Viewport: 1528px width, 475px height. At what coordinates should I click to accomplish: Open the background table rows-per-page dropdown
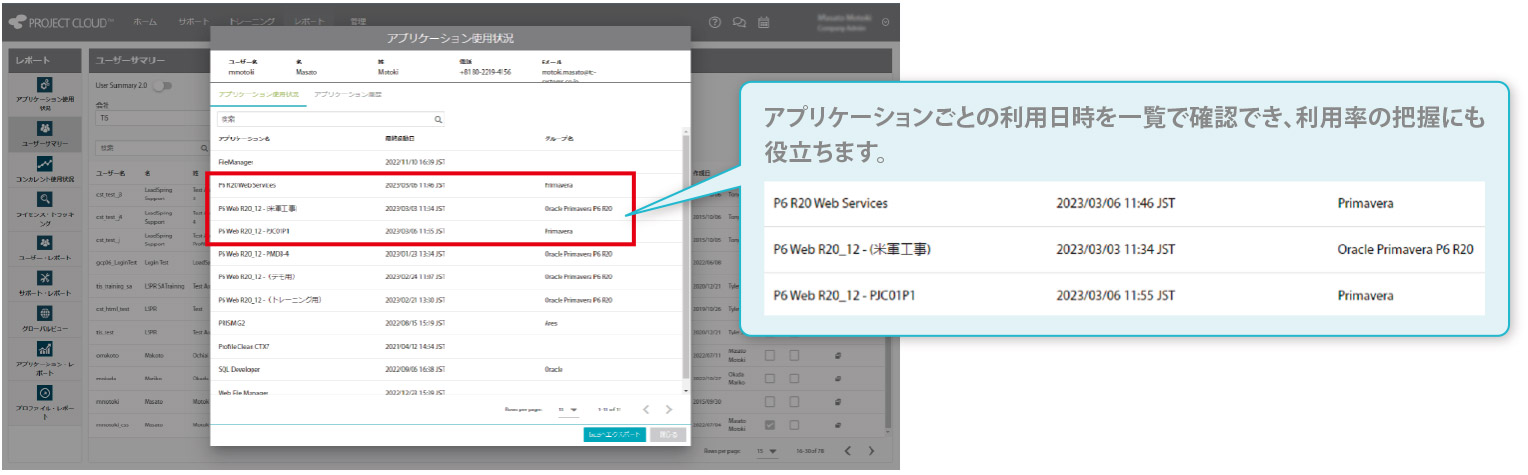[767, 452]
